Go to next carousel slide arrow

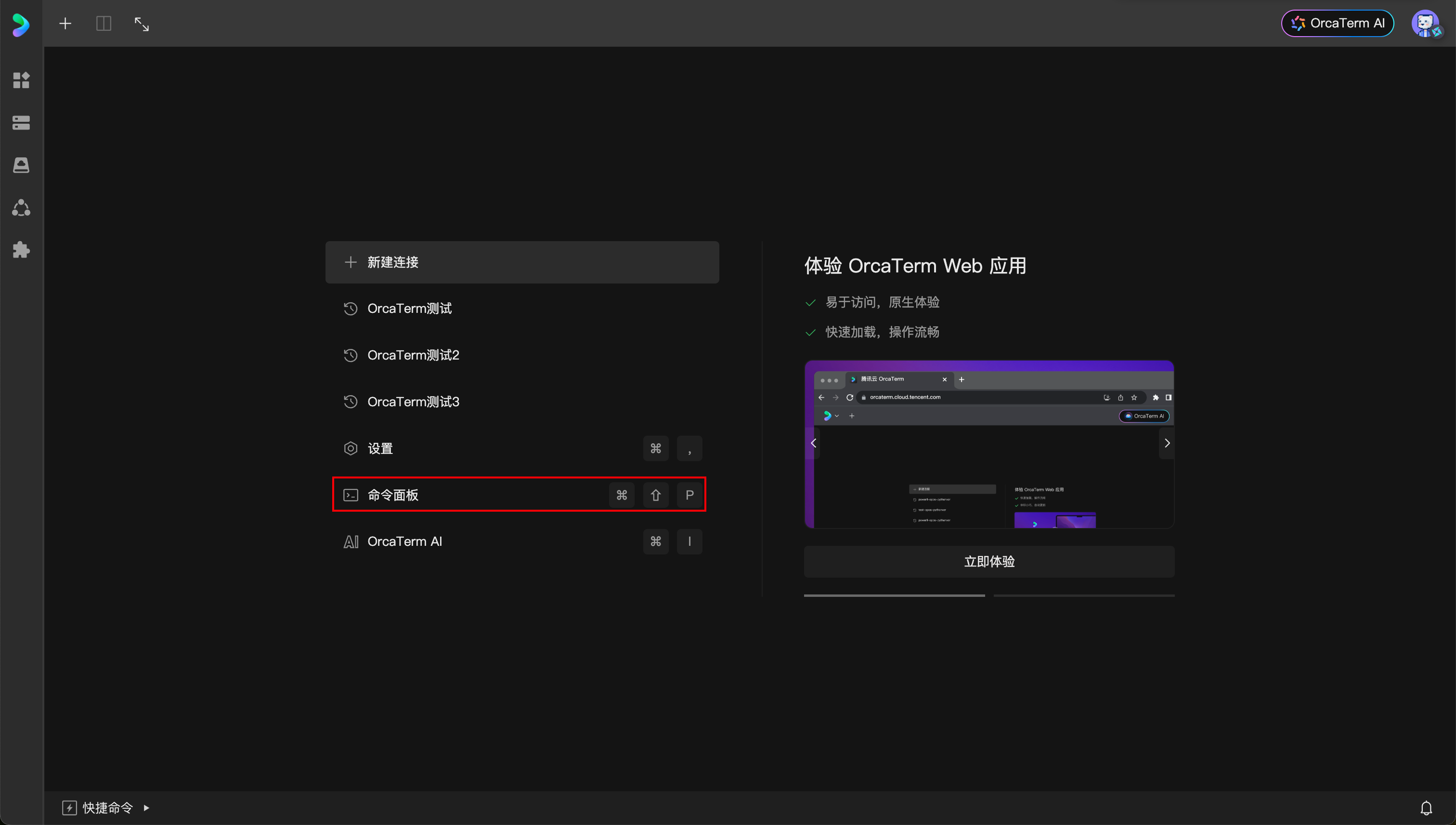click(x=1166, y=443)
